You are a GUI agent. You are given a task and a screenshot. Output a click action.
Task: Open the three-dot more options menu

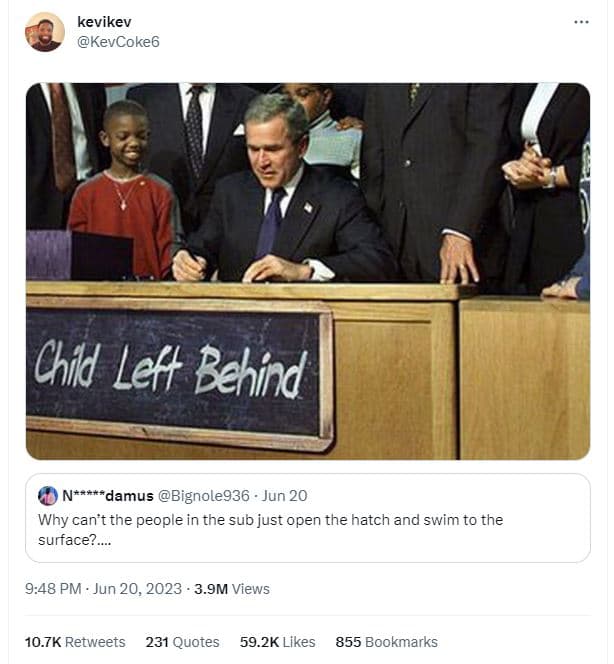(581, 23)
